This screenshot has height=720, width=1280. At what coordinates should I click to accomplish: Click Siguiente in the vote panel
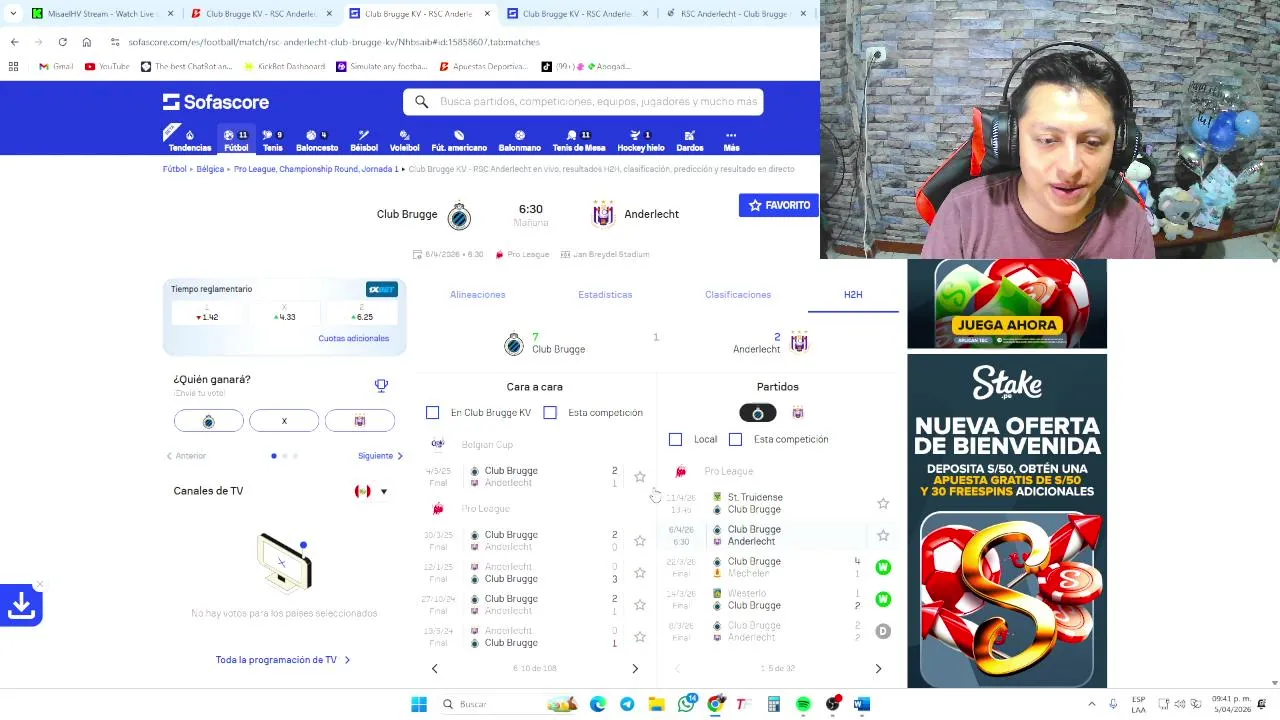[381, 456]
